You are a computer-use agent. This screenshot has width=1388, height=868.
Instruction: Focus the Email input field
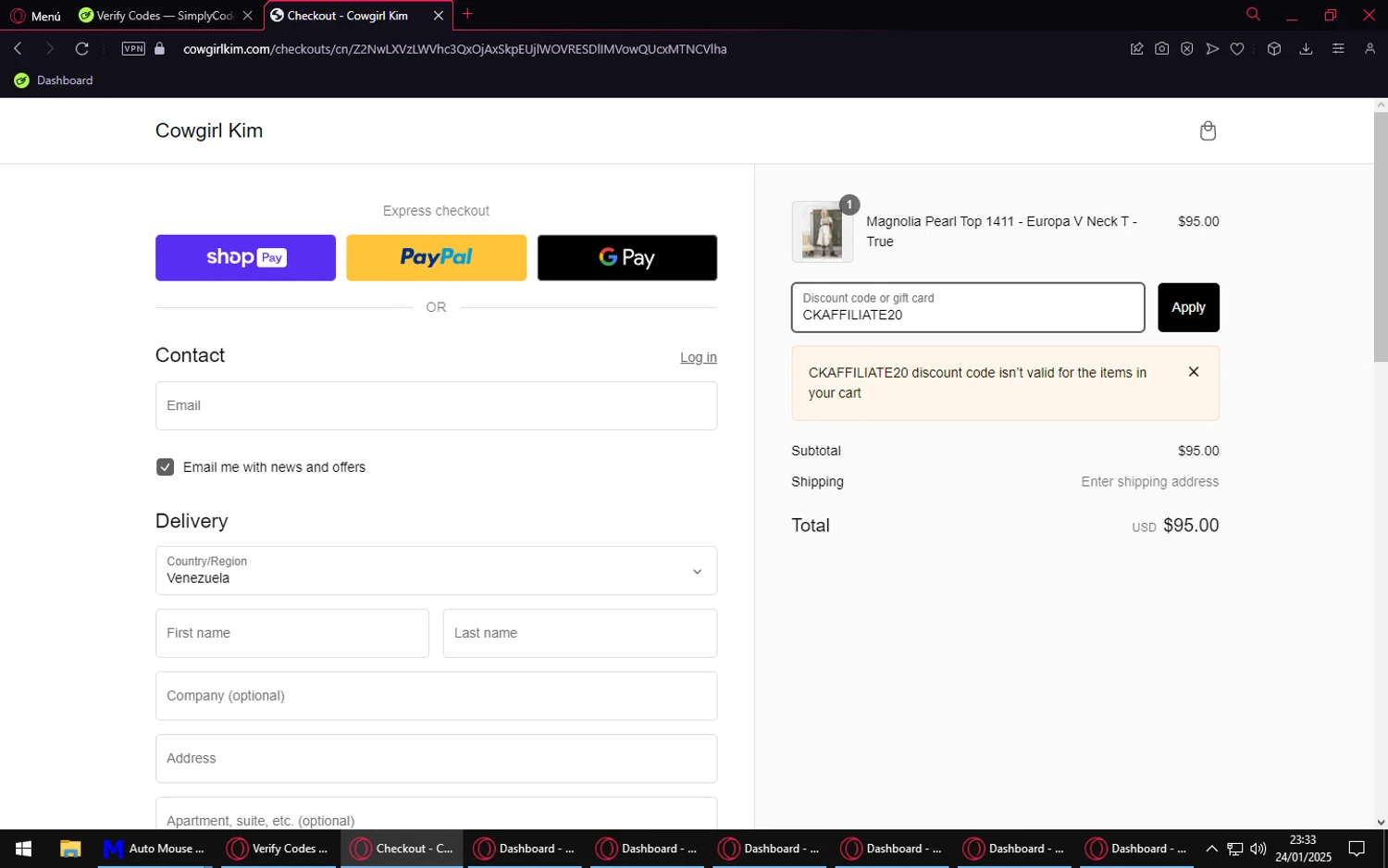(x=436, y=405)
